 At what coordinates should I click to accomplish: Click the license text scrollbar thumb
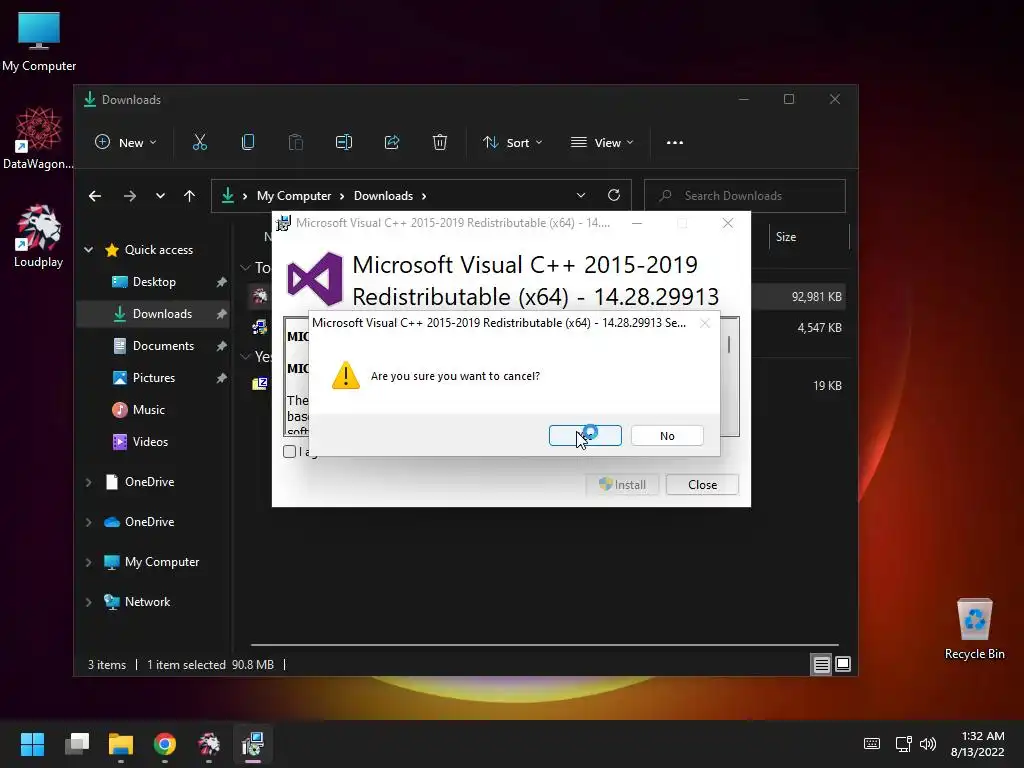729,345
